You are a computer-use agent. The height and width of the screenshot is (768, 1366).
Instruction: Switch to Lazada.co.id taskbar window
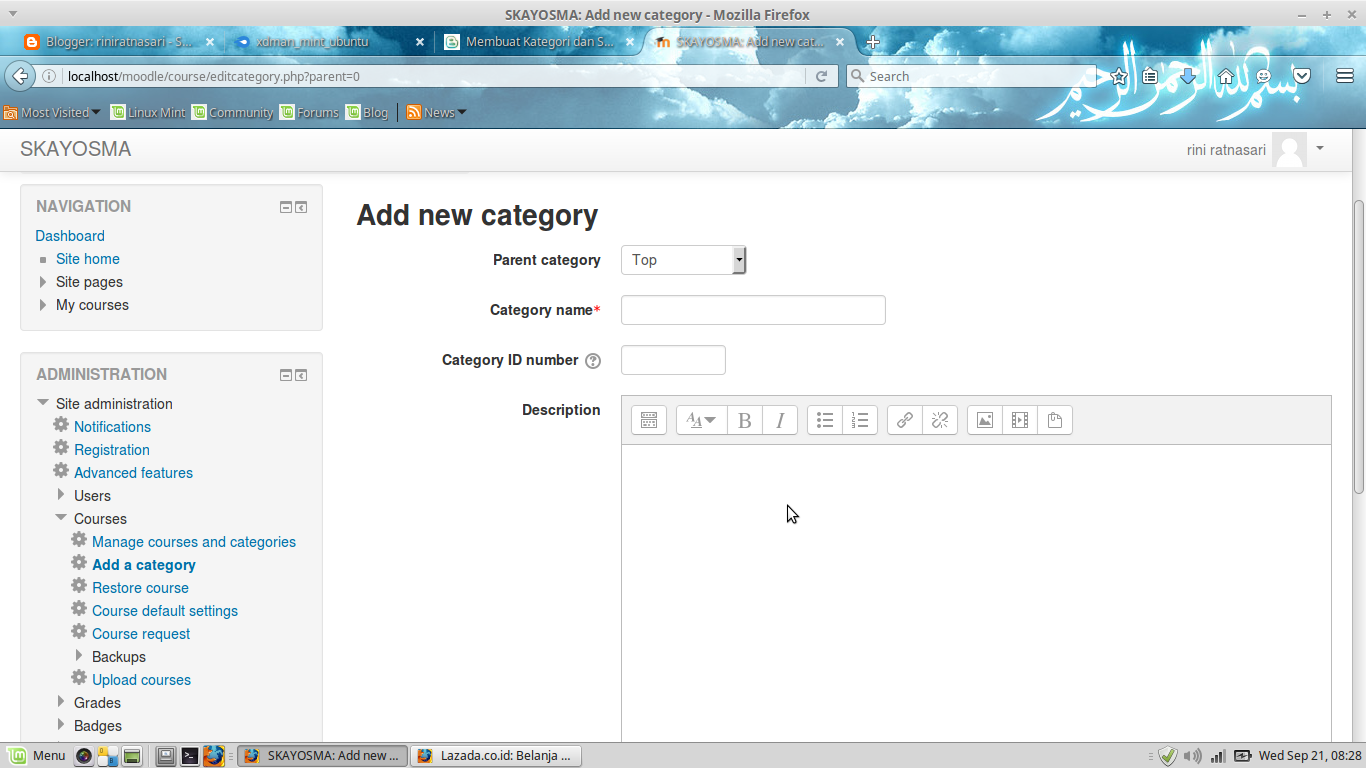[496, 756]
